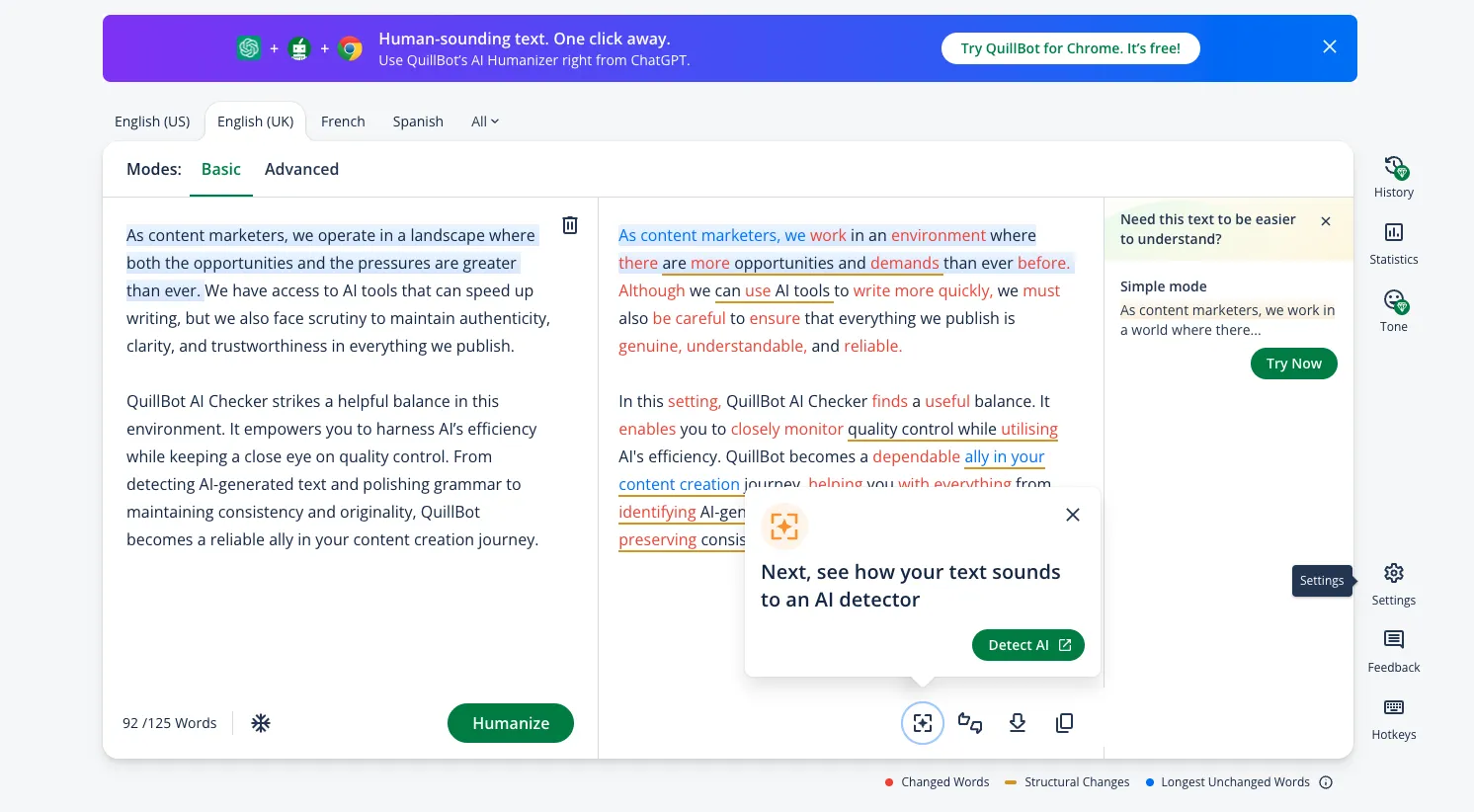Click the 'Settings' tooltip label
1474x812 pixels.
(1322, 581)
